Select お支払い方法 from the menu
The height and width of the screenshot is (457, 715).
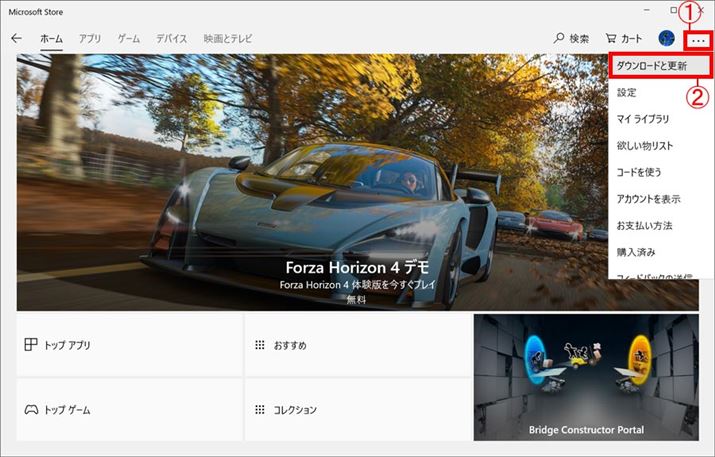pos(661,225)
